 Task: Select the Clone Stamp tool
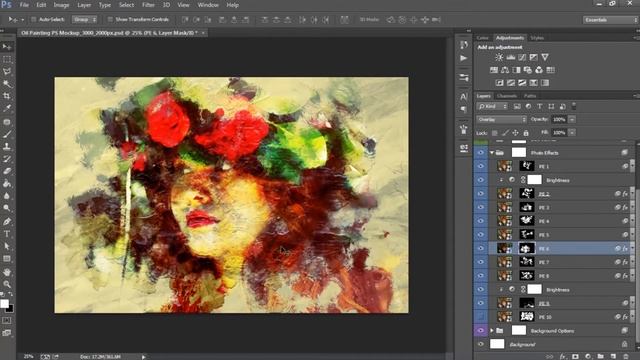tap(7, 146)
